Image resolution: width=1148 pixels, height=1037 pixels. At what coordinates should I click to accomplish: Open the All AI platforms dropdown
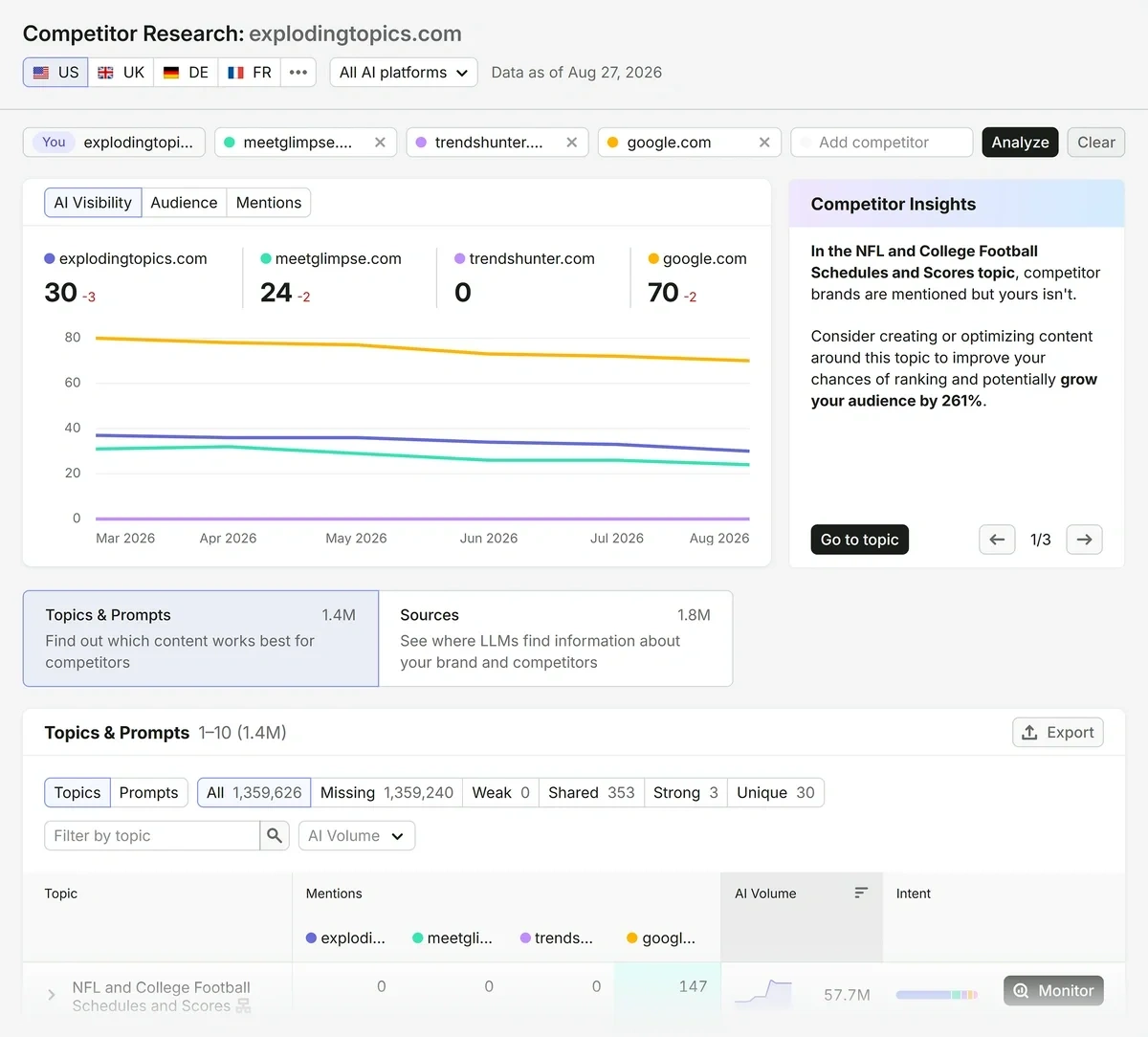point(404,73)
